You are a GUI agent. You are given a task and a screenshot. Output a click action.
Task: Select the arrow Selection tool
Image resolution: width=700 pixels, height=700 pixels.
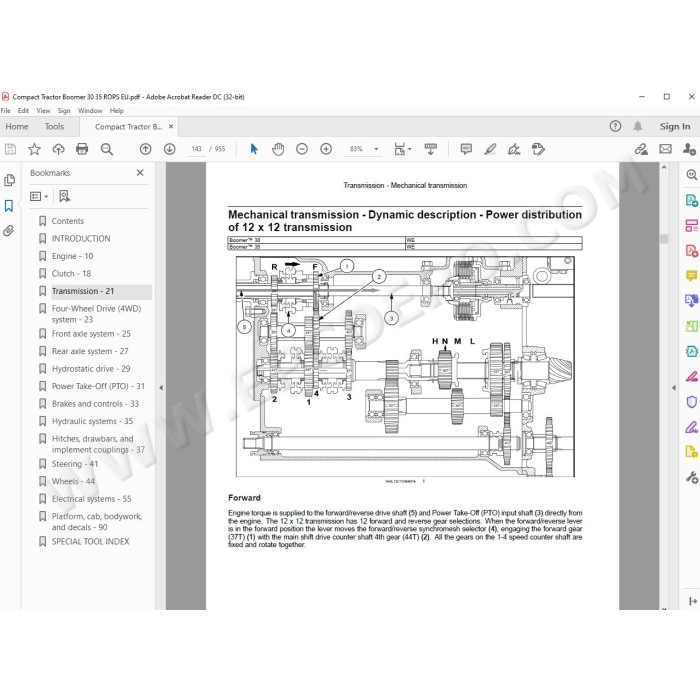254,149
